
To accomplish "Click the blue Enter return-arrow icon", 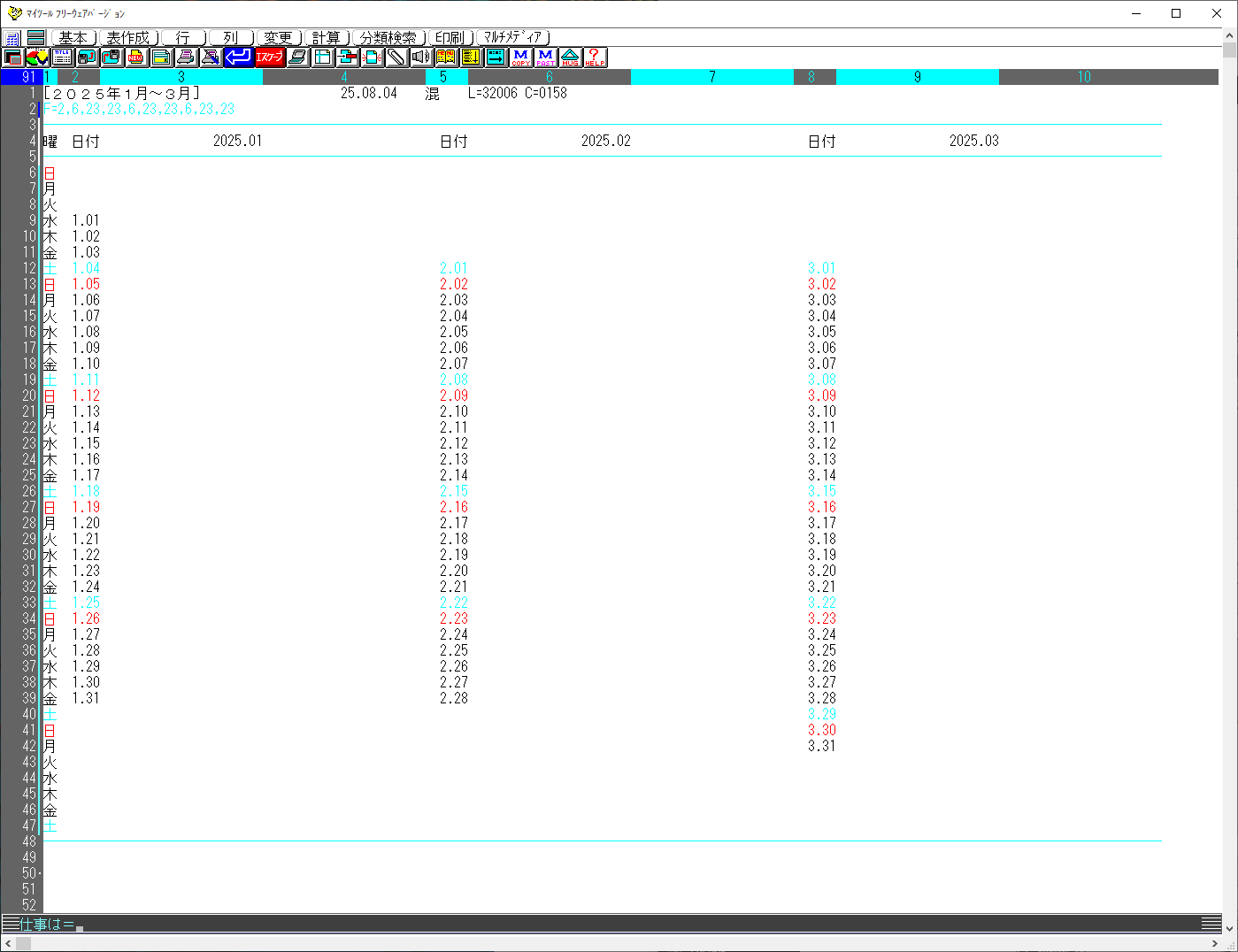I will click(x=238, y=58).
